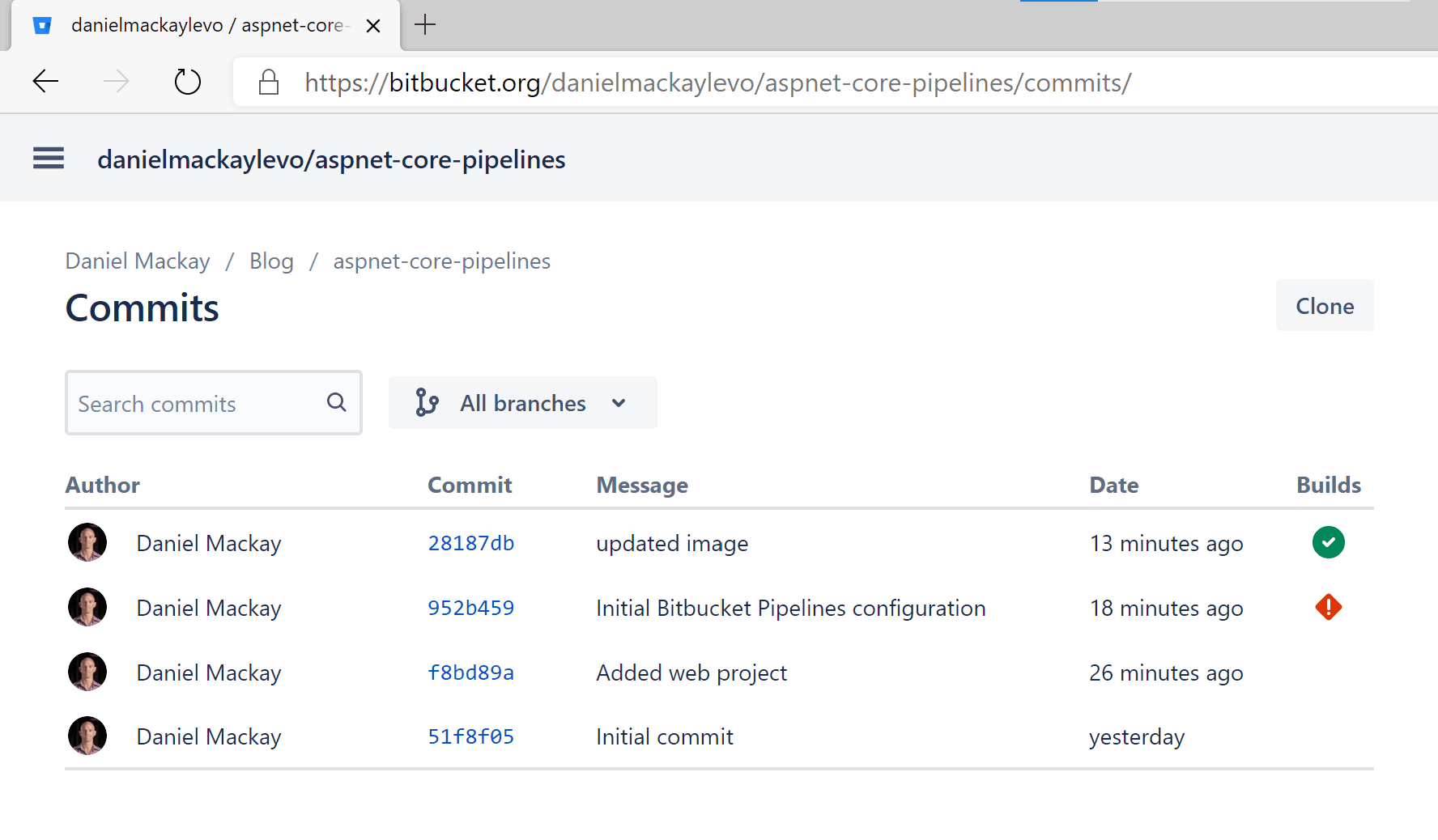Screen dimensions: 1438x840
Task: Click the Clone button
Action: [1325, 305]
